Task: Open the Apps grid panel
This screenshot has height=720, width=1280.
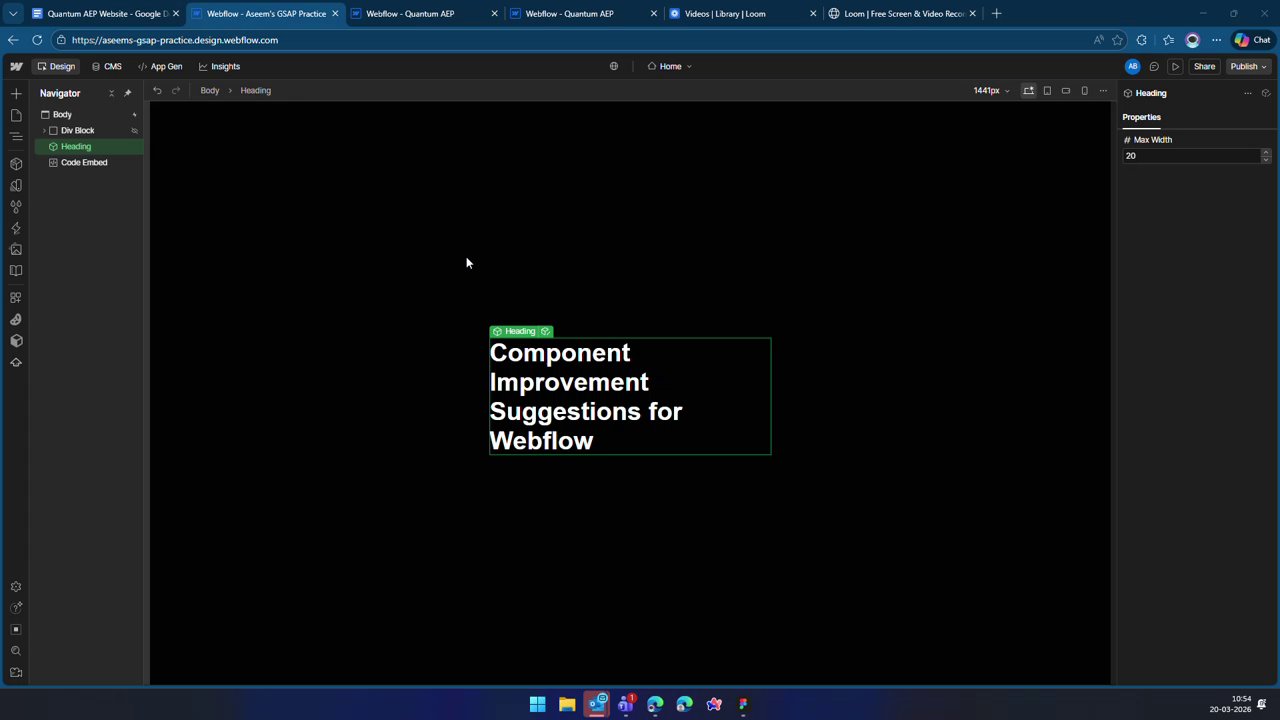Action: coord(15,298)
